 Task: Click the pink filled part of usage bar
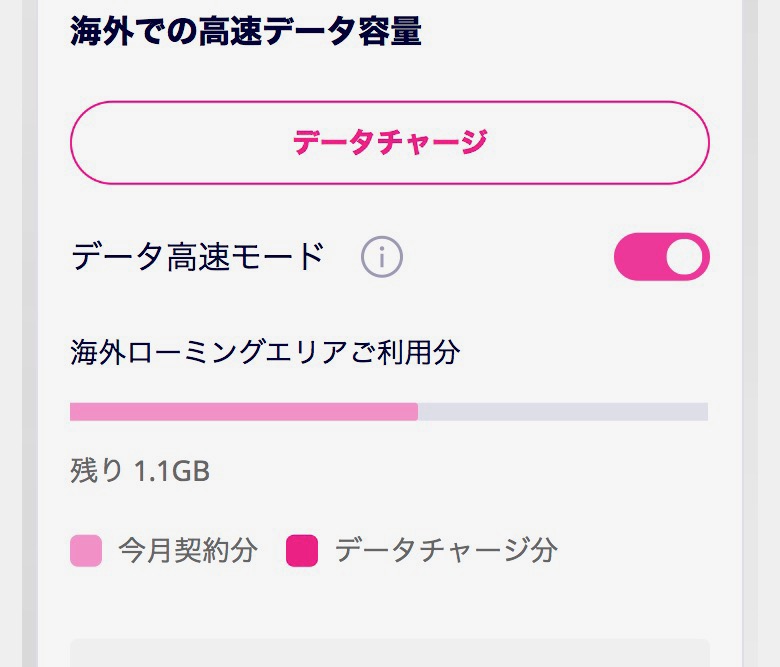point(243,412)
